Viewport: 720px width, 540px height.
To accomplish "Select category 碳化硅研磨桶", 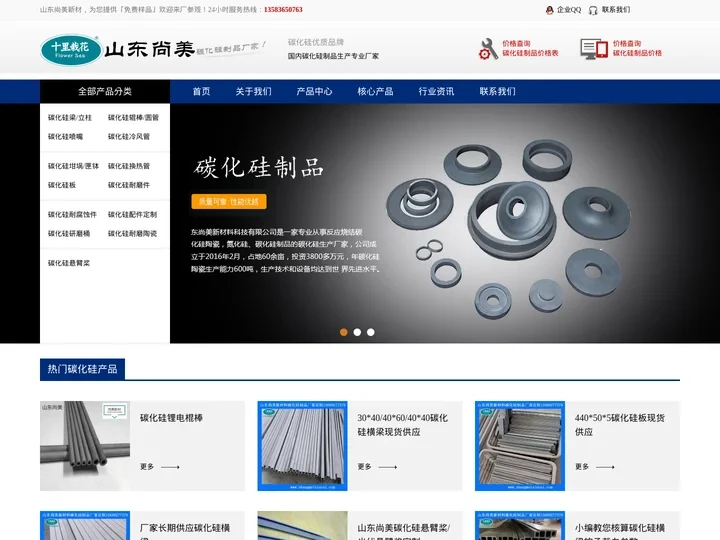I will [69, 233].
